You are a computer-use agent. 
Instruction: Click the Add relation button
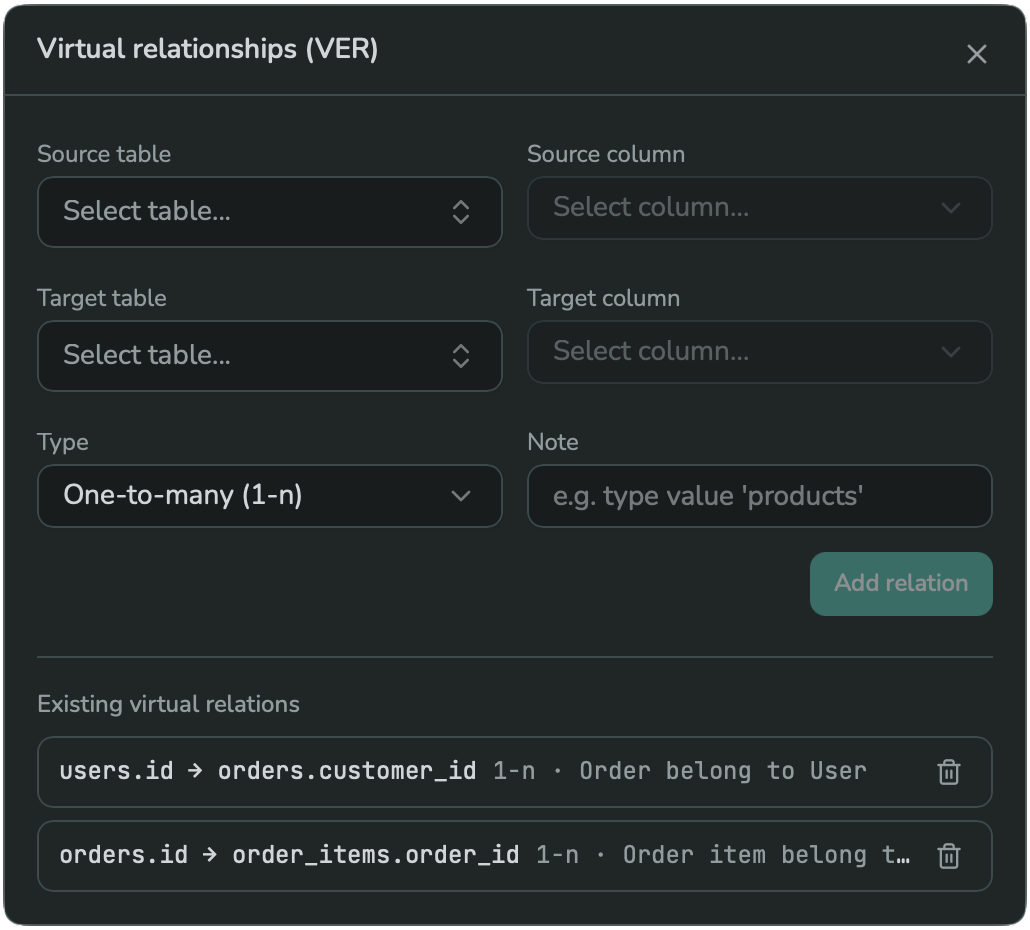click(901, 583)
